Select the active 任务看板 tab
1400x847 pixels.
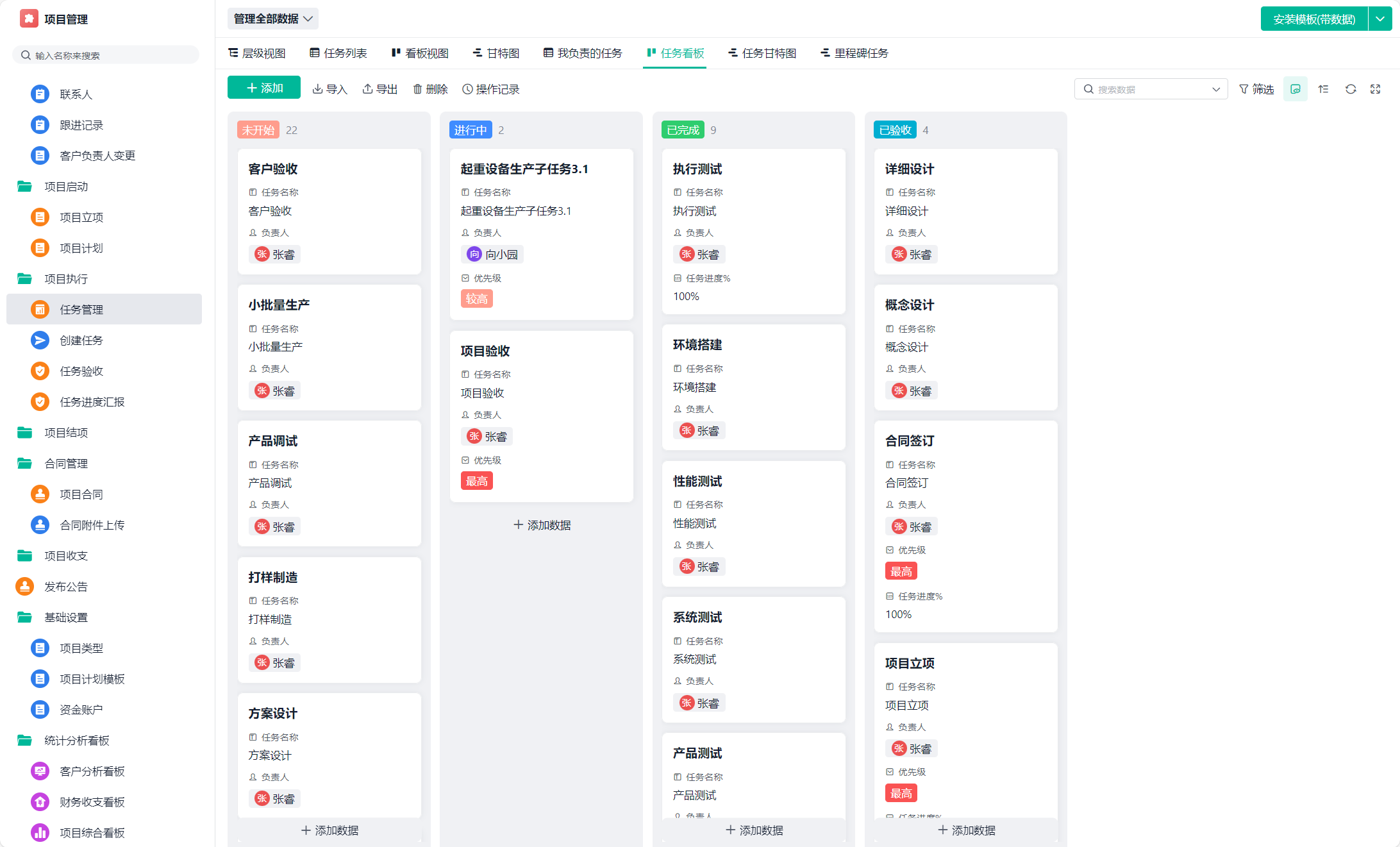(x=676, y=53)
